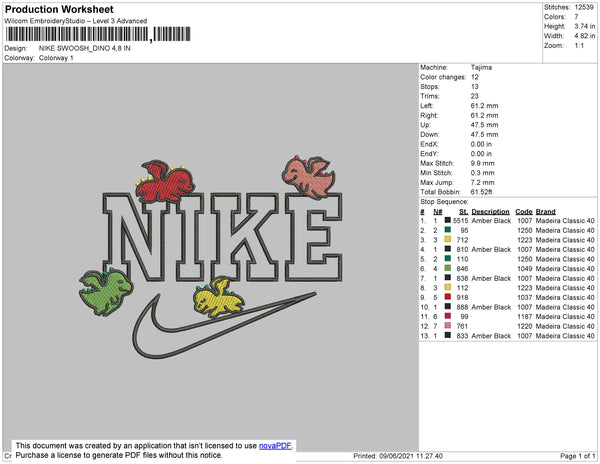Click the Trims value '23'
600x464 pixels.
(474, 96)
